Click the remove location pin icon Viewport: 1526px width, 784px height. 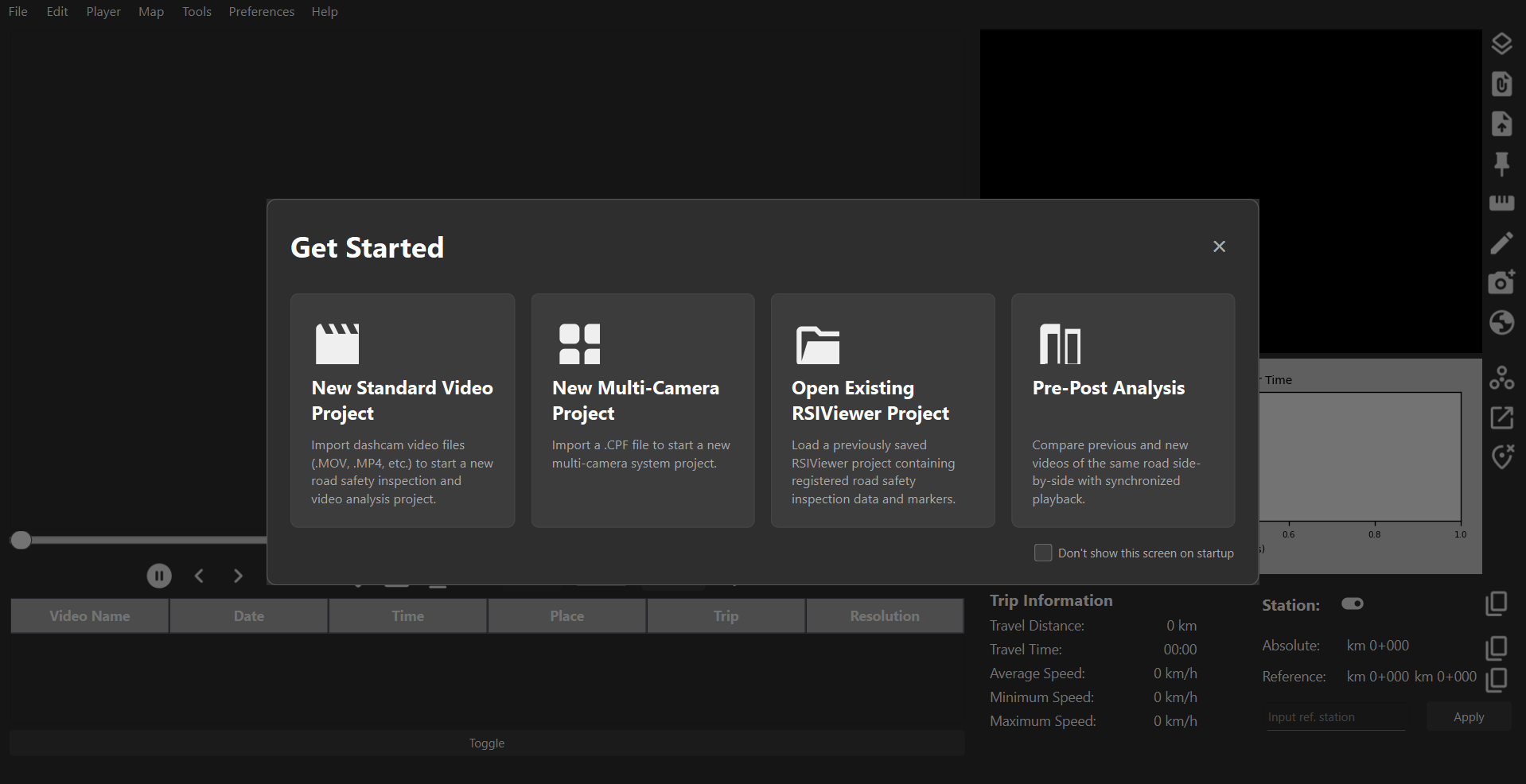[x=1501, y=456]
